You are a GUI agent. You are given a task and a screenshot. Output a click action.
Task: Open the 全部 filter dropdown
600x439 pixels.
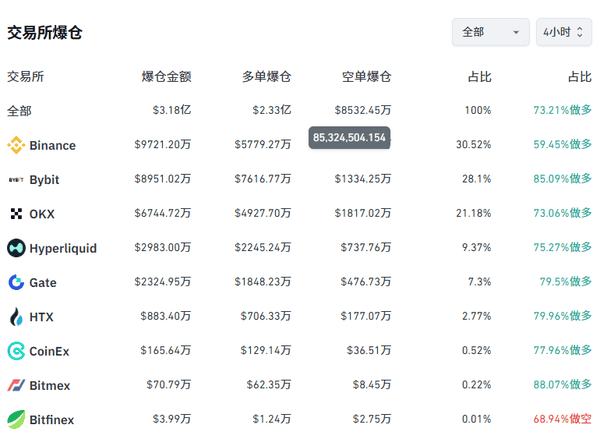tap(490, 32)
